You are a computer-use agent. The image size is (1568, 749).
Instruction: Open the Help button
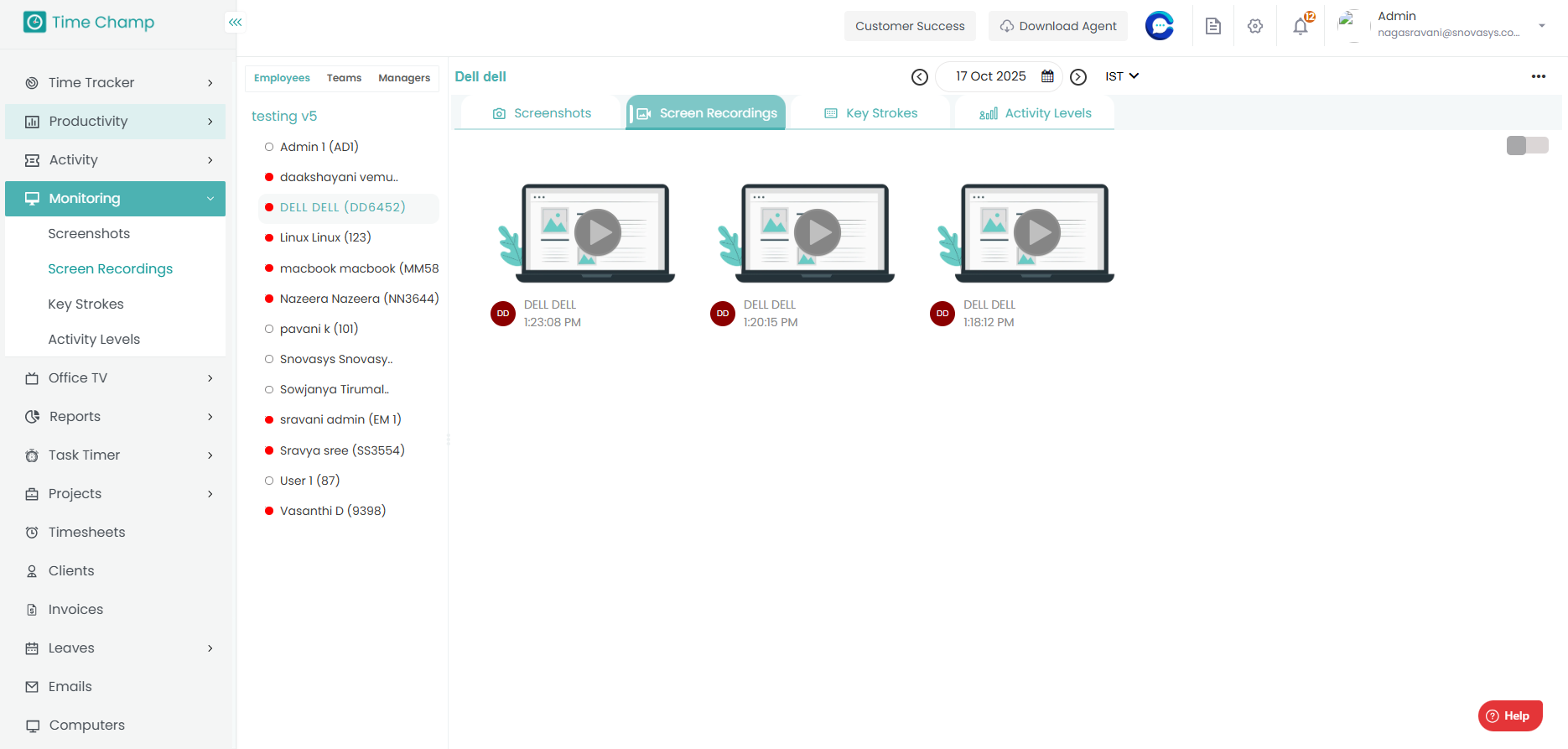coord(1510,715)
